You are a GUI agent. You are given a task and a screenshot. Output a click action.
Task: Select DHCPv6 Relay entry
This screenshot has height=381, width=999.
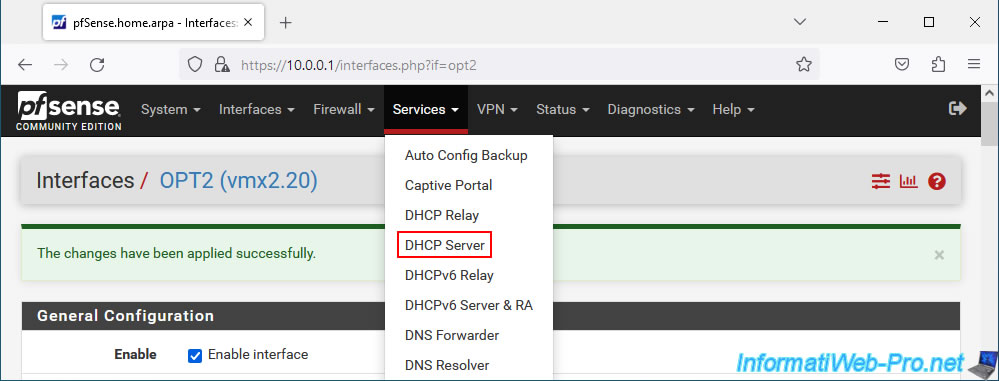tap(449, 275)
